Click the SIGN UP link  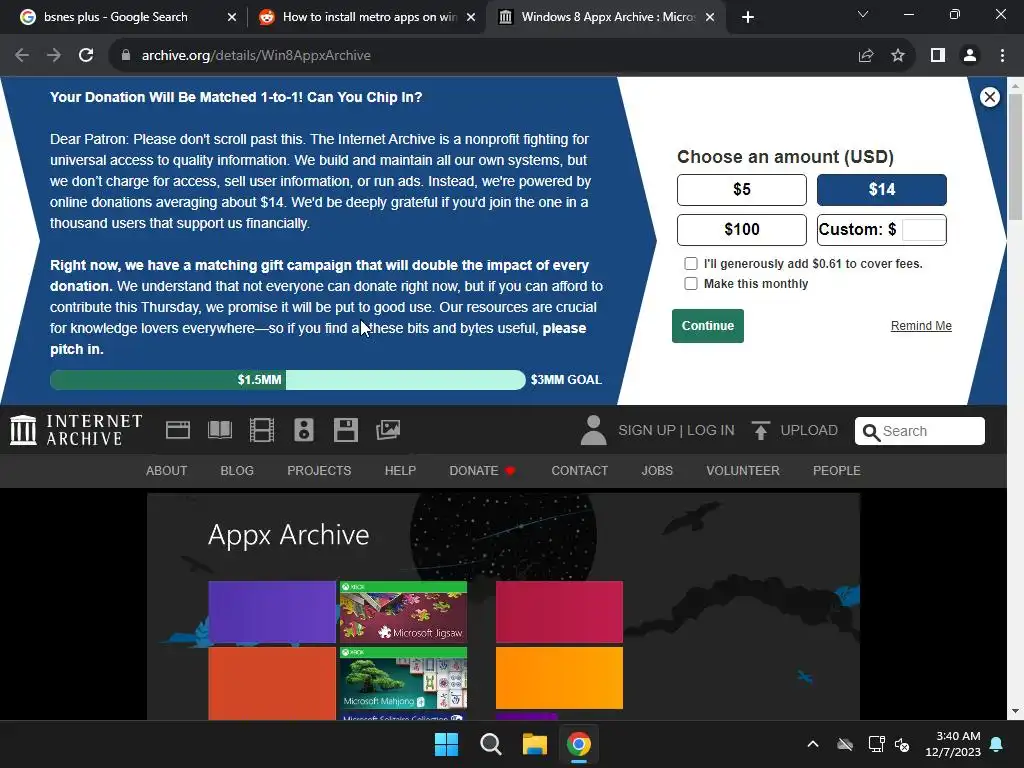pos(647,430)
